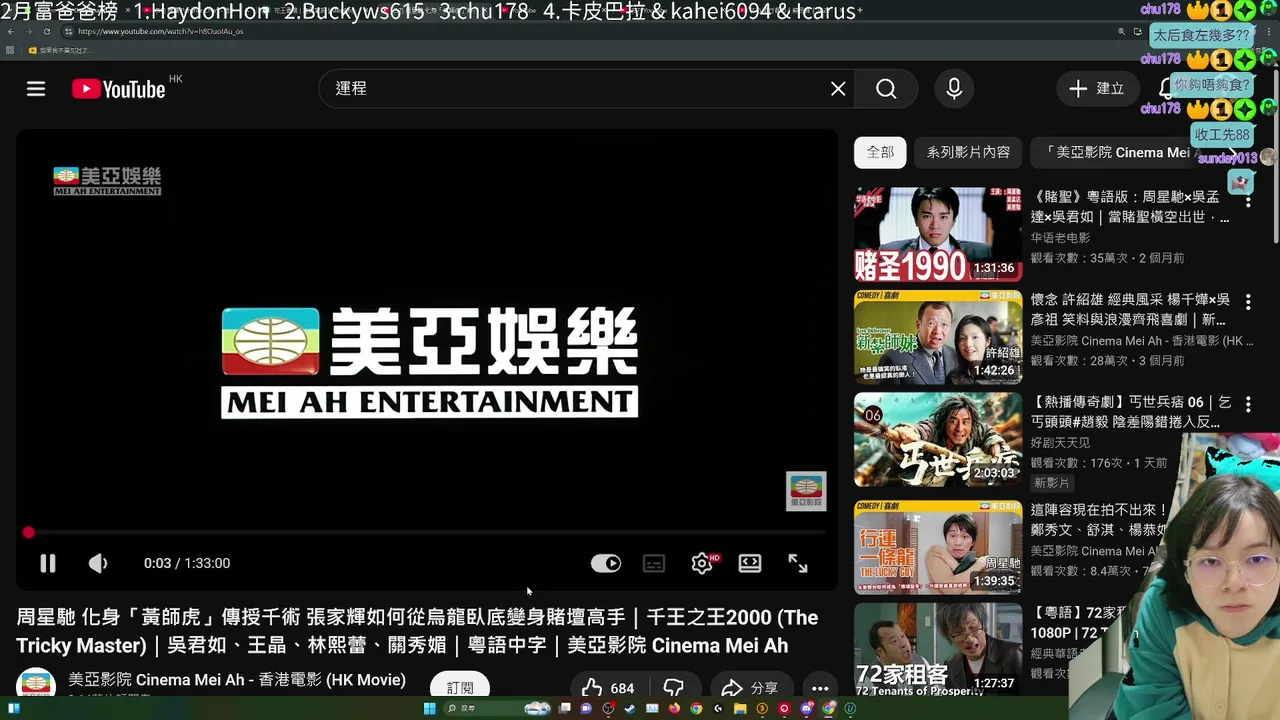Reload the page with the refresh icon
This screenshot has width=1280, height=720.
[x=46, y=31]
